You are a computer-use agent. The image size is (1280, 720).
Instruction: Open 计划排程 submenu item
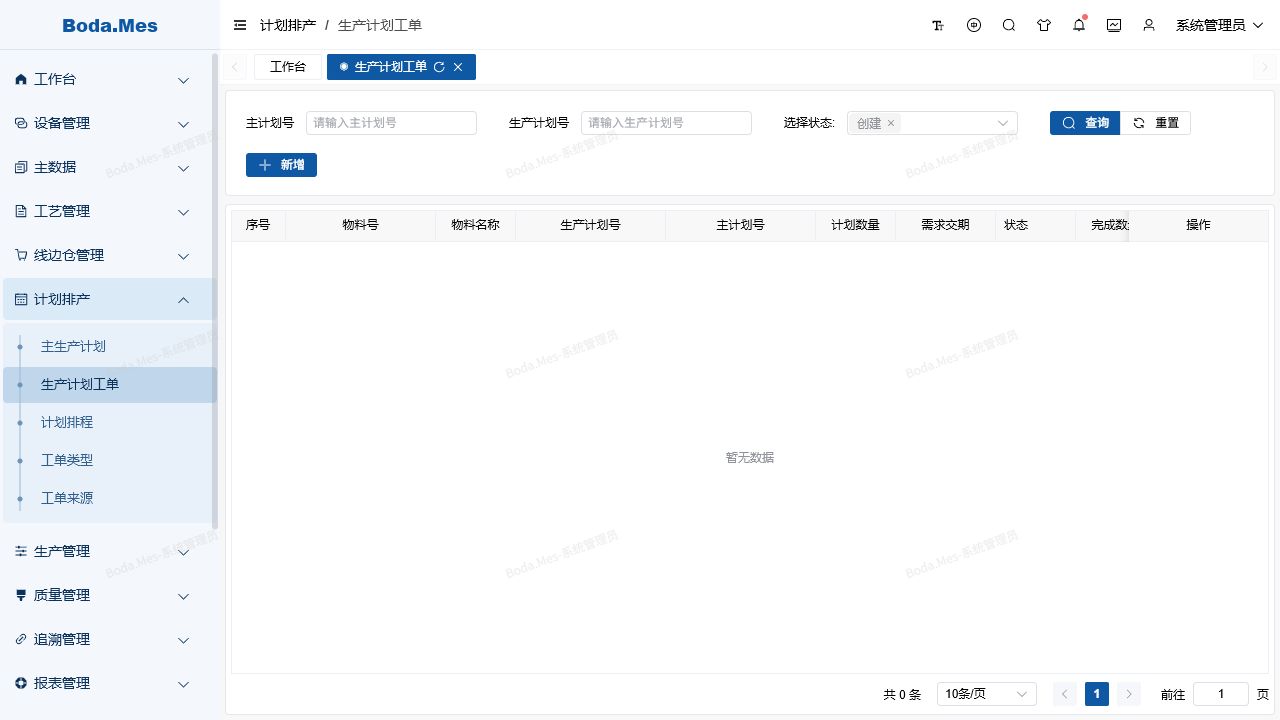110,423
